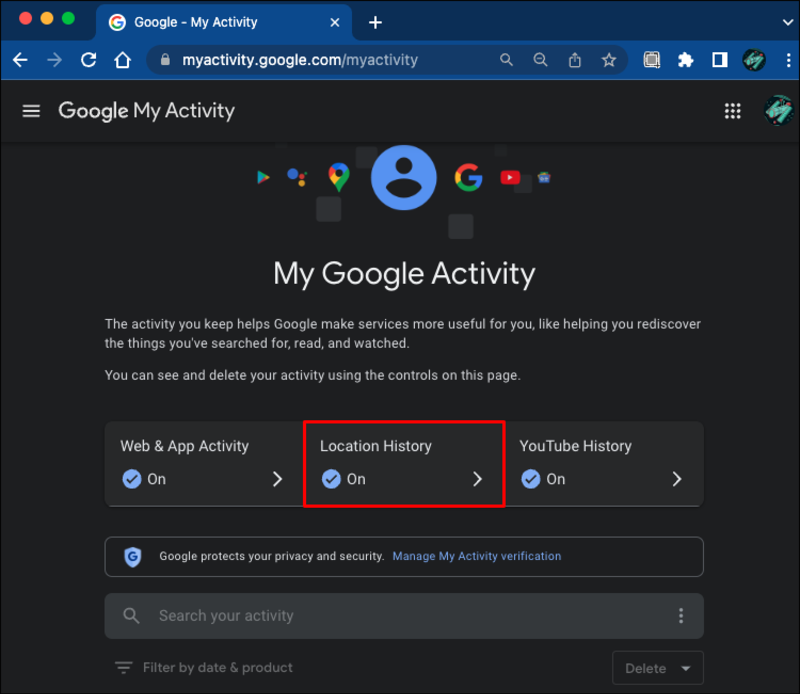Click the address bar URL myactivity.google.com
This screenshot has height=694, width=800.
coord(300,60)
